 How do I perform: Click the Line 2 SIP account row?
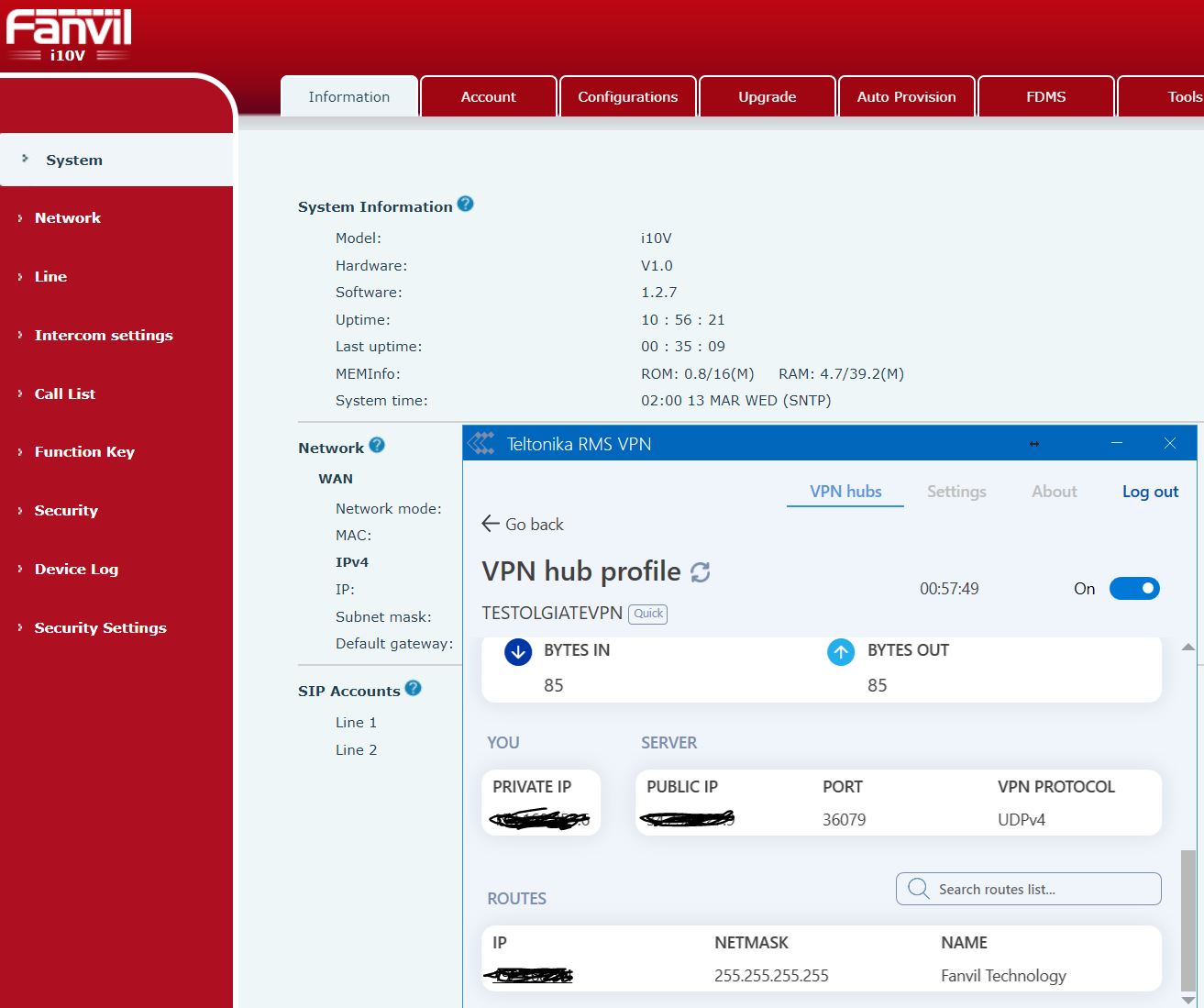(356, 750)
